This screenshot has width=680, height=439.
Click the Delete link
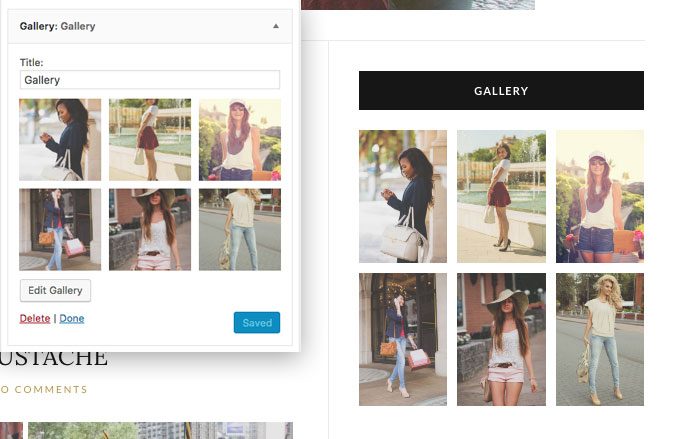coord(35,318)
